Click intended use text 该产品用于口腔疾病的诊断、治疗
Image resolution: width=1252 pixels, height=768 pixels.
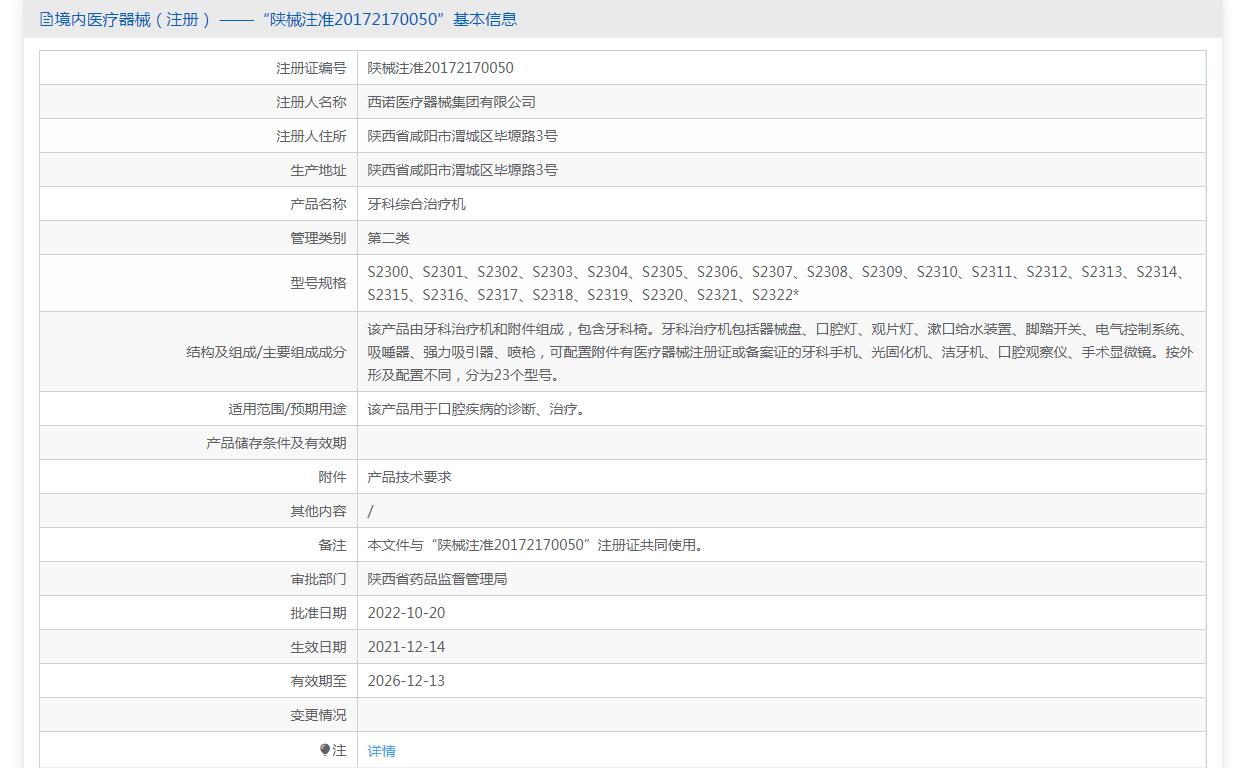477,409
